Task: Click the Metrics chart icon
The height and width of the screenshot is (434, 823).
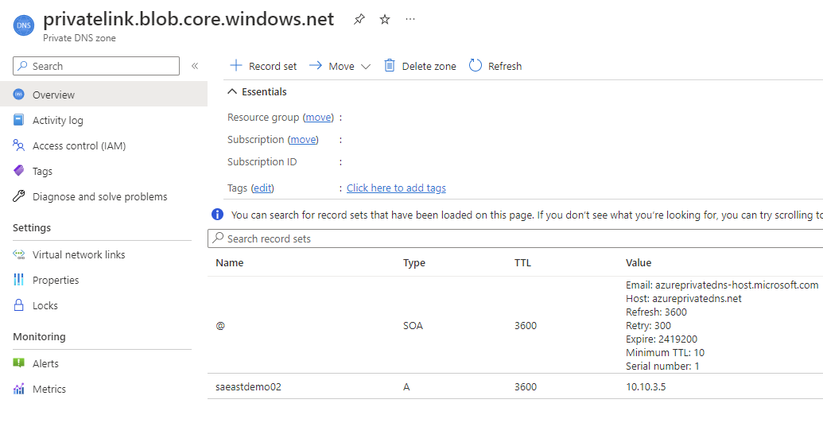Action: tap(18, 388)
